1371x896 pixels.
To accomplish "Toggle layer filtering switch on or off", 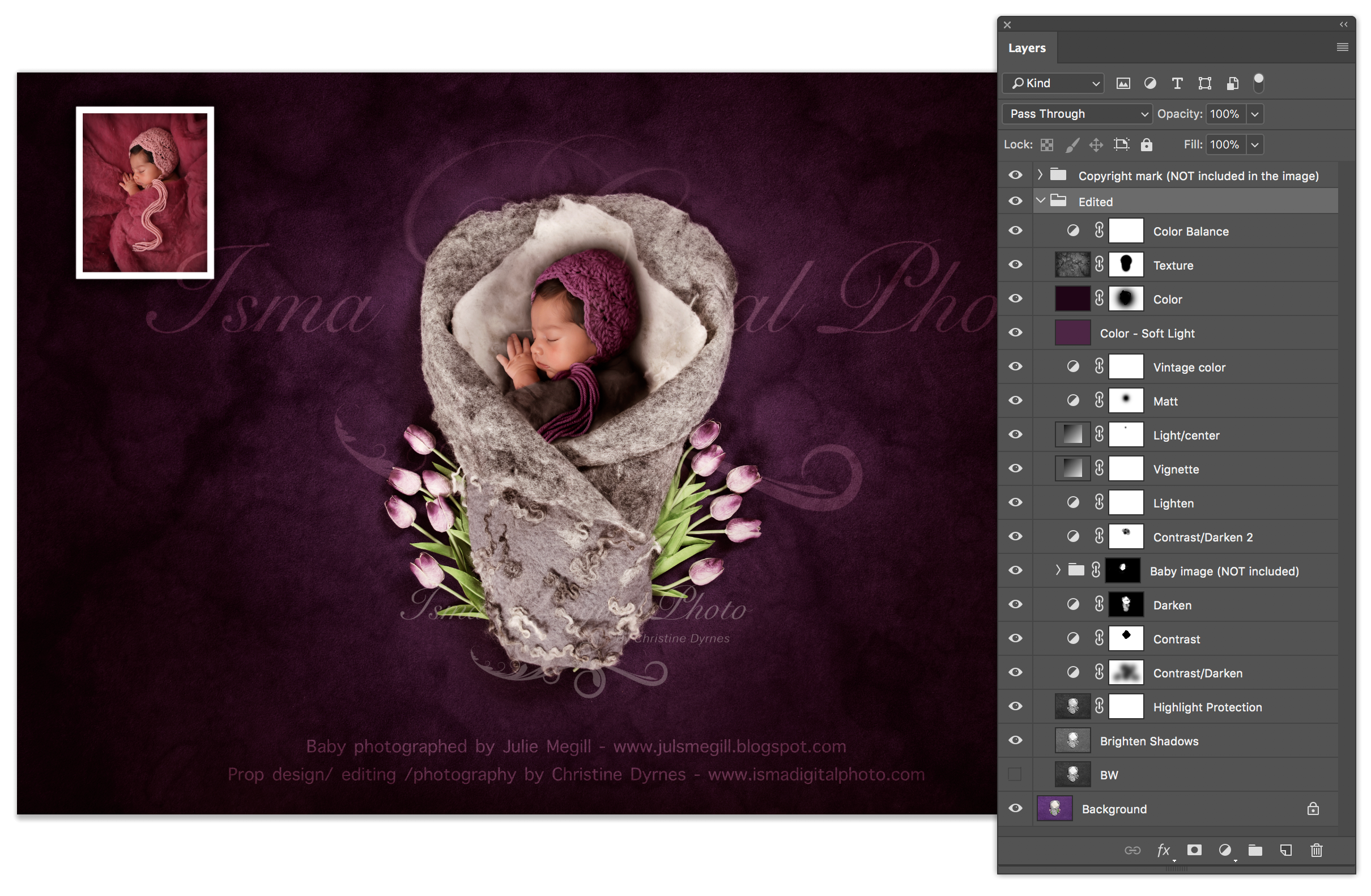I will (1259, 83).
